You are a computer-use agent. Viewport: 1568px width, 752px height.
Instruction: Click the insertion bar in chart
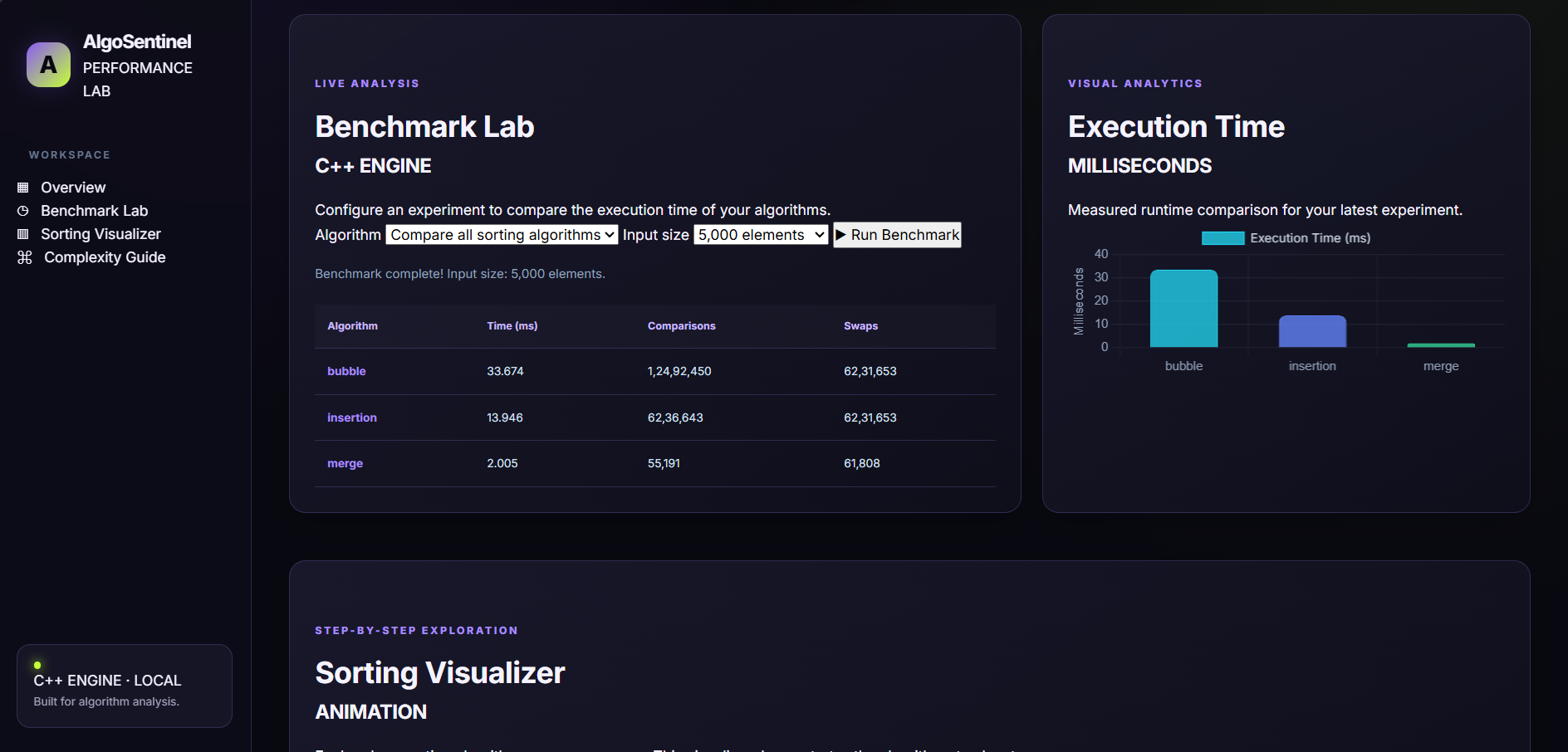[x=1312, y=331]
